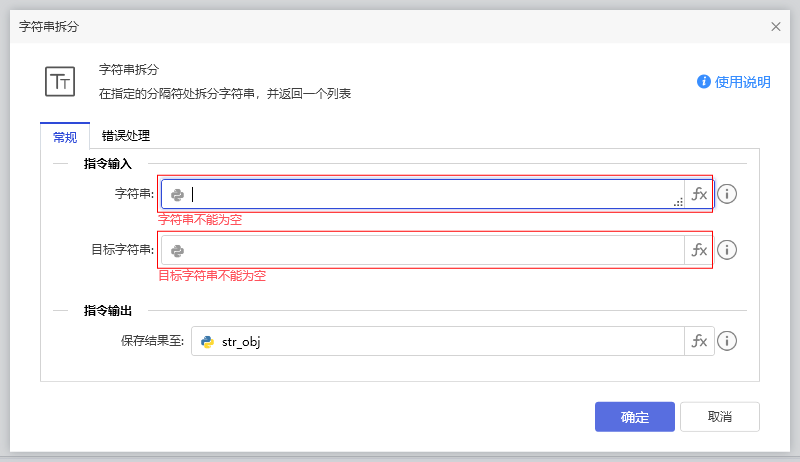
Task: Open the 使用说明 help link
Action: (x=734, y=82)
